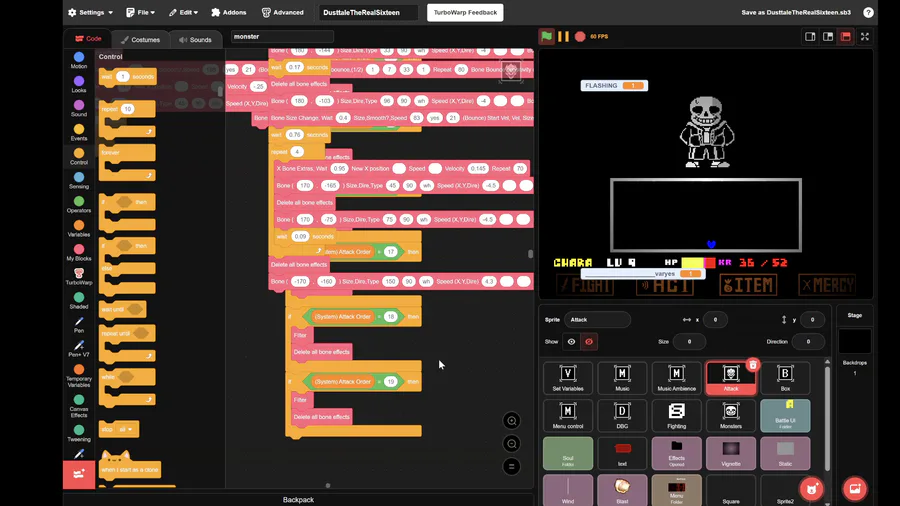Open the Backpack panel
900x506 pixels.
point(298,500)
